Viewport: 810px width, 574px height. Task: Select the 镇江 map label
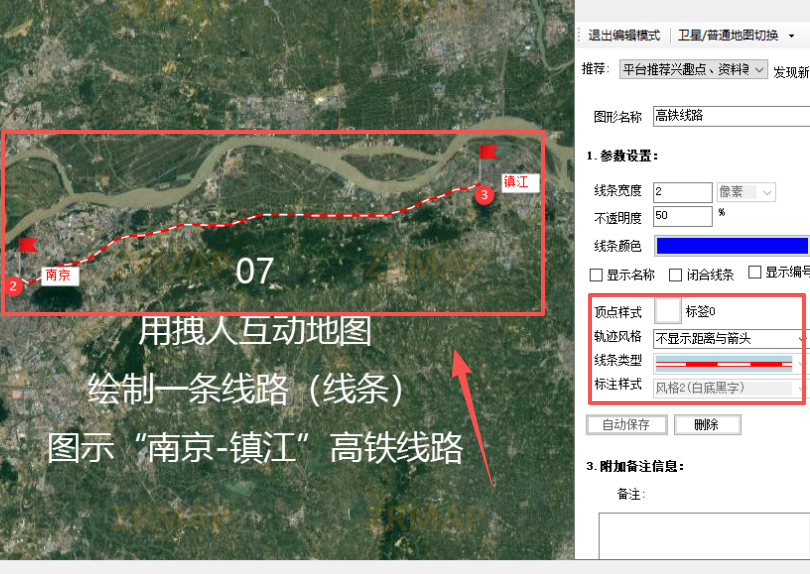[520, 182]
